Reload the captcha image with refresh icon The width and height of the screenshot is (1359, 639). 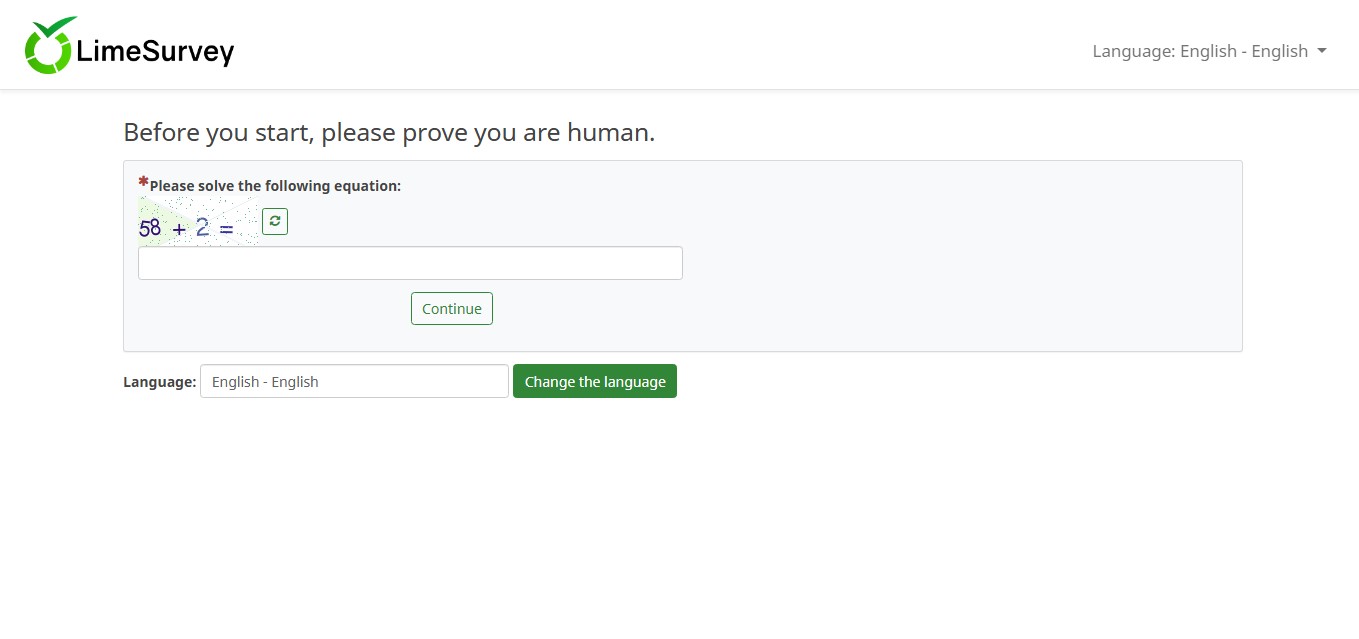(275, 222)
